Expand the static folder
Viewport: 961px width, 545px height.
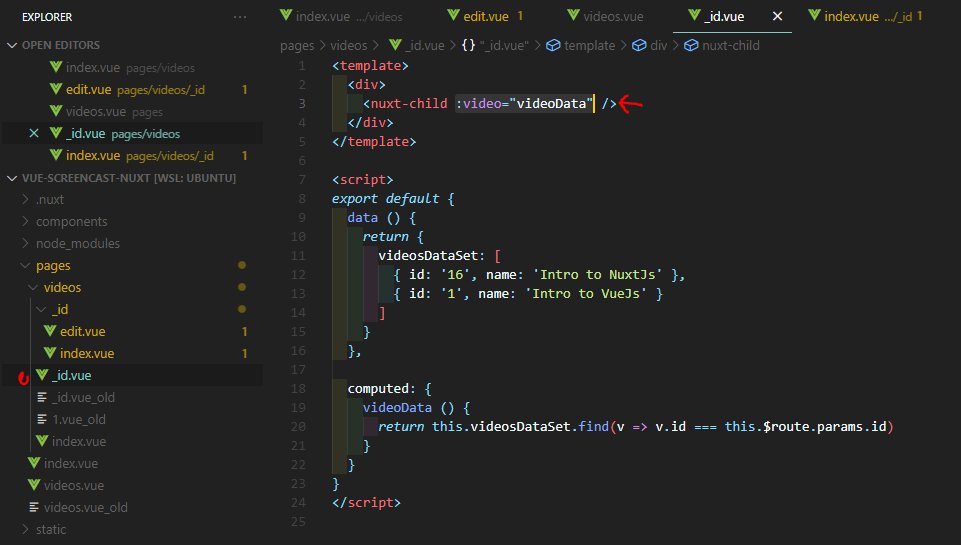click(25, 529)
